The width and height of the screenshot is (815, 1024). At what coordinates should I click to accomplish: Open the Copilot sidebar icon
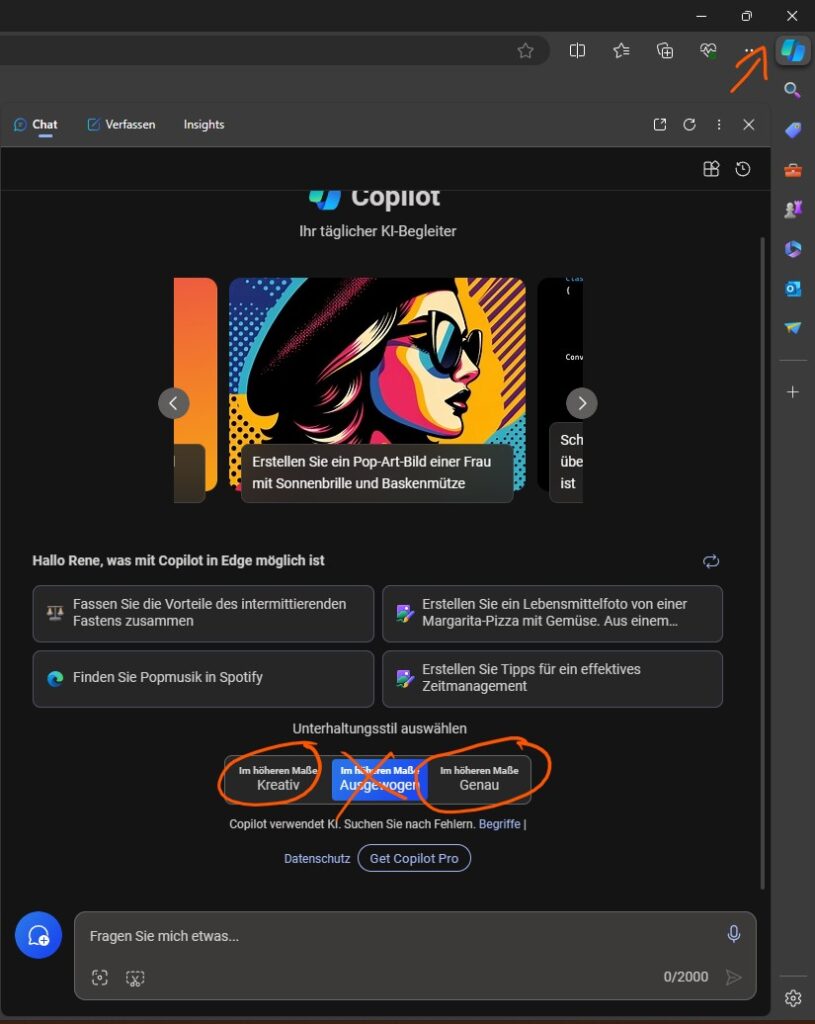coord(793,50)
